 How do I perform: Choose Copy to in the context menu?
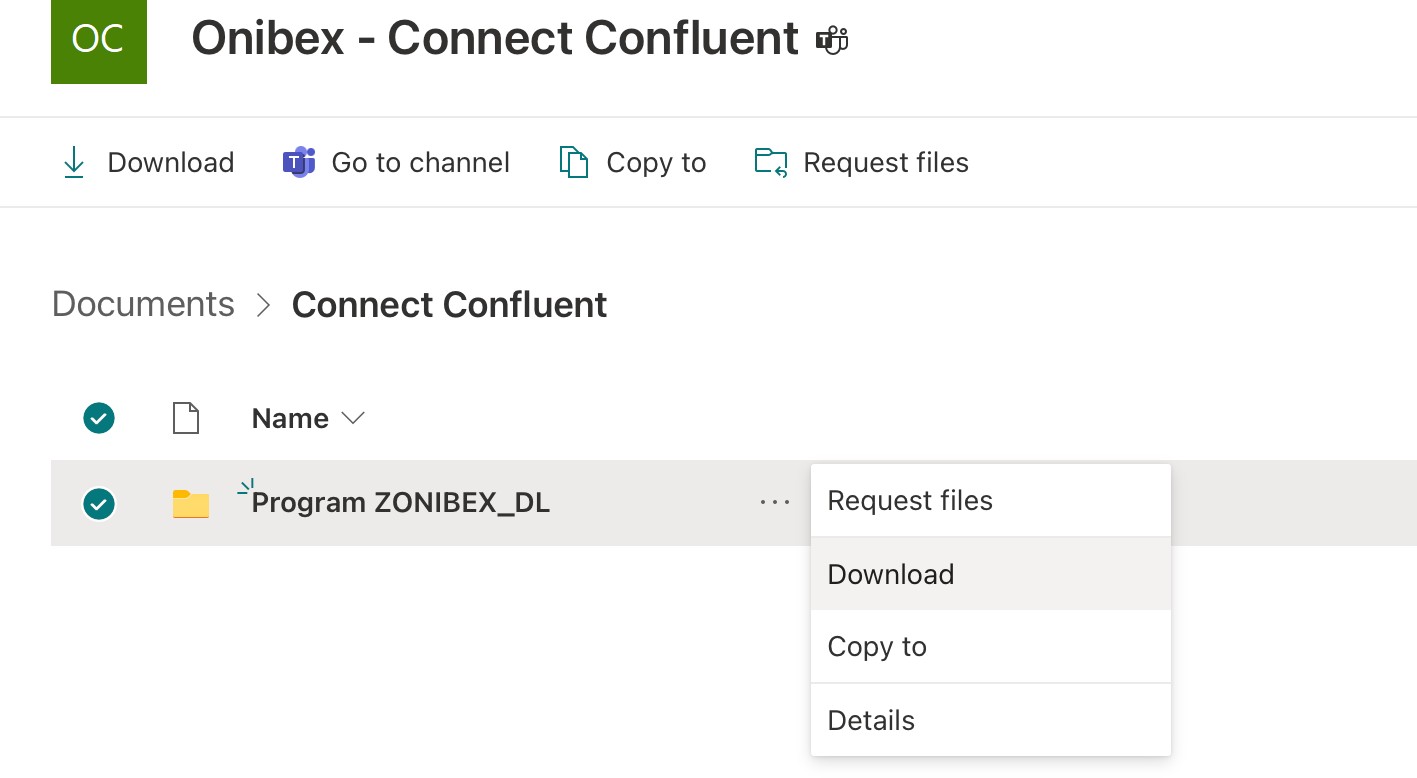877,647
